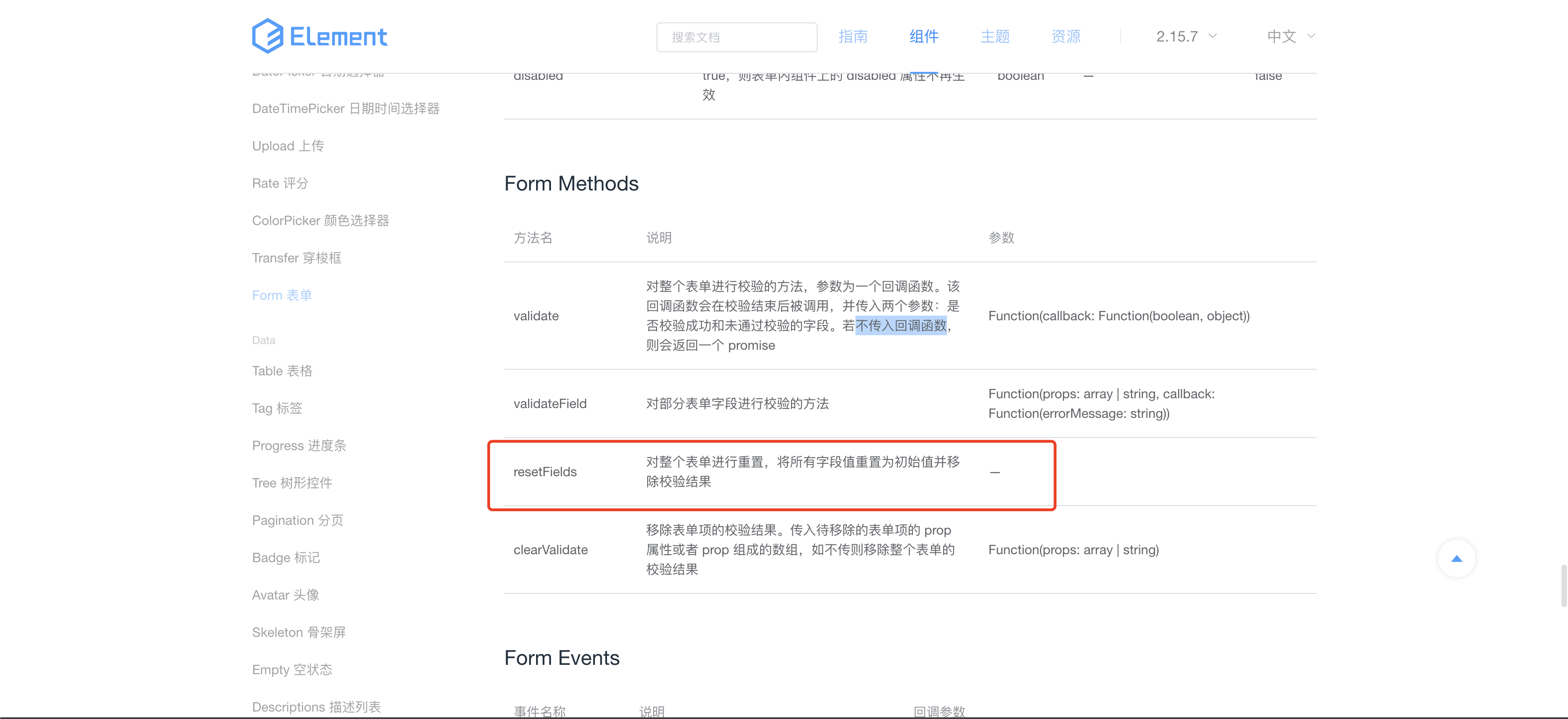Expand the 2.15.7 version dropdown
Viewport: 1568px width, 719px height.
pyautogui.click(x=1187, y=36)
